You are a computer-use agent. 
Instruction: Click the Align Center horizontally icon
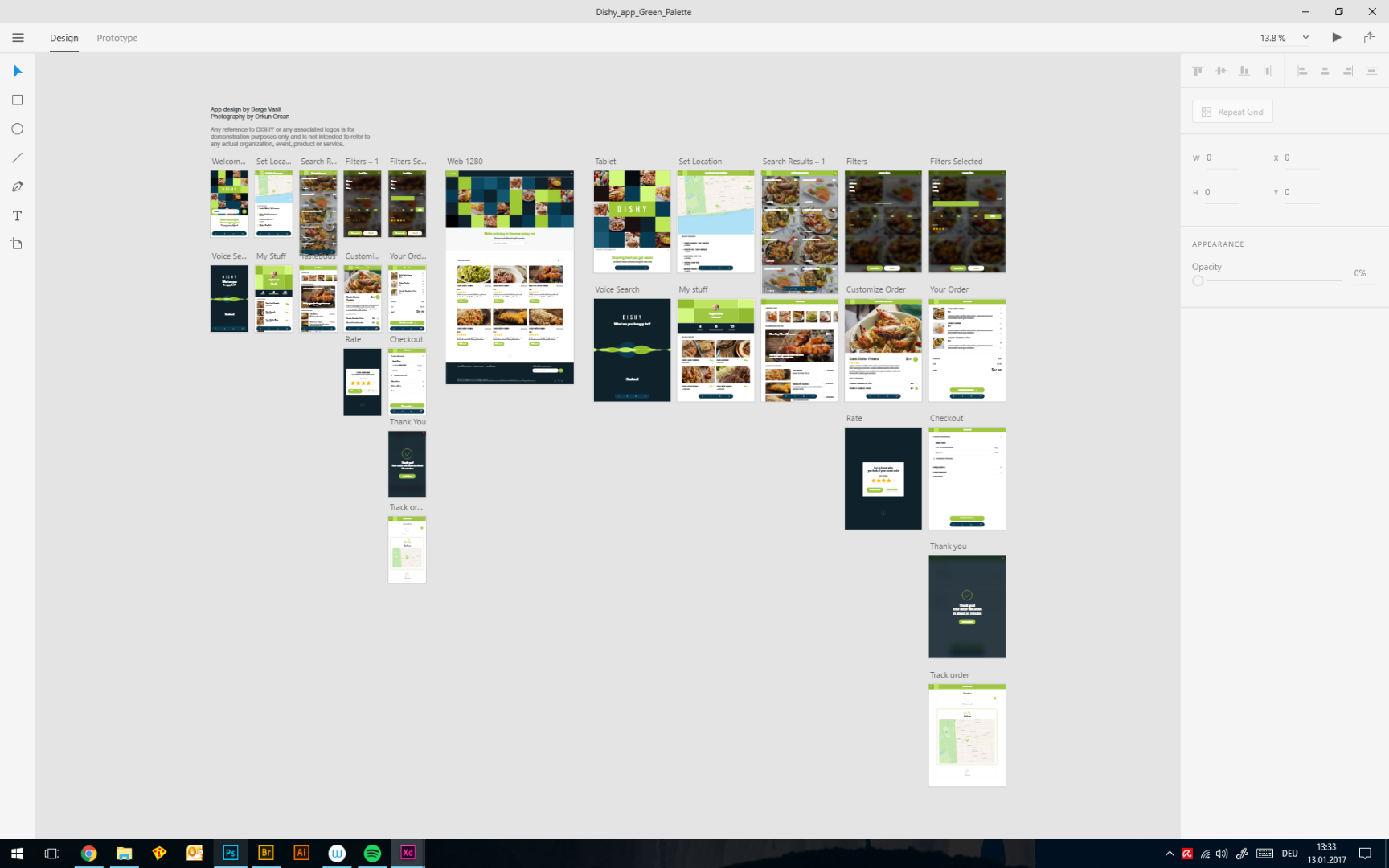(1325, 71)
